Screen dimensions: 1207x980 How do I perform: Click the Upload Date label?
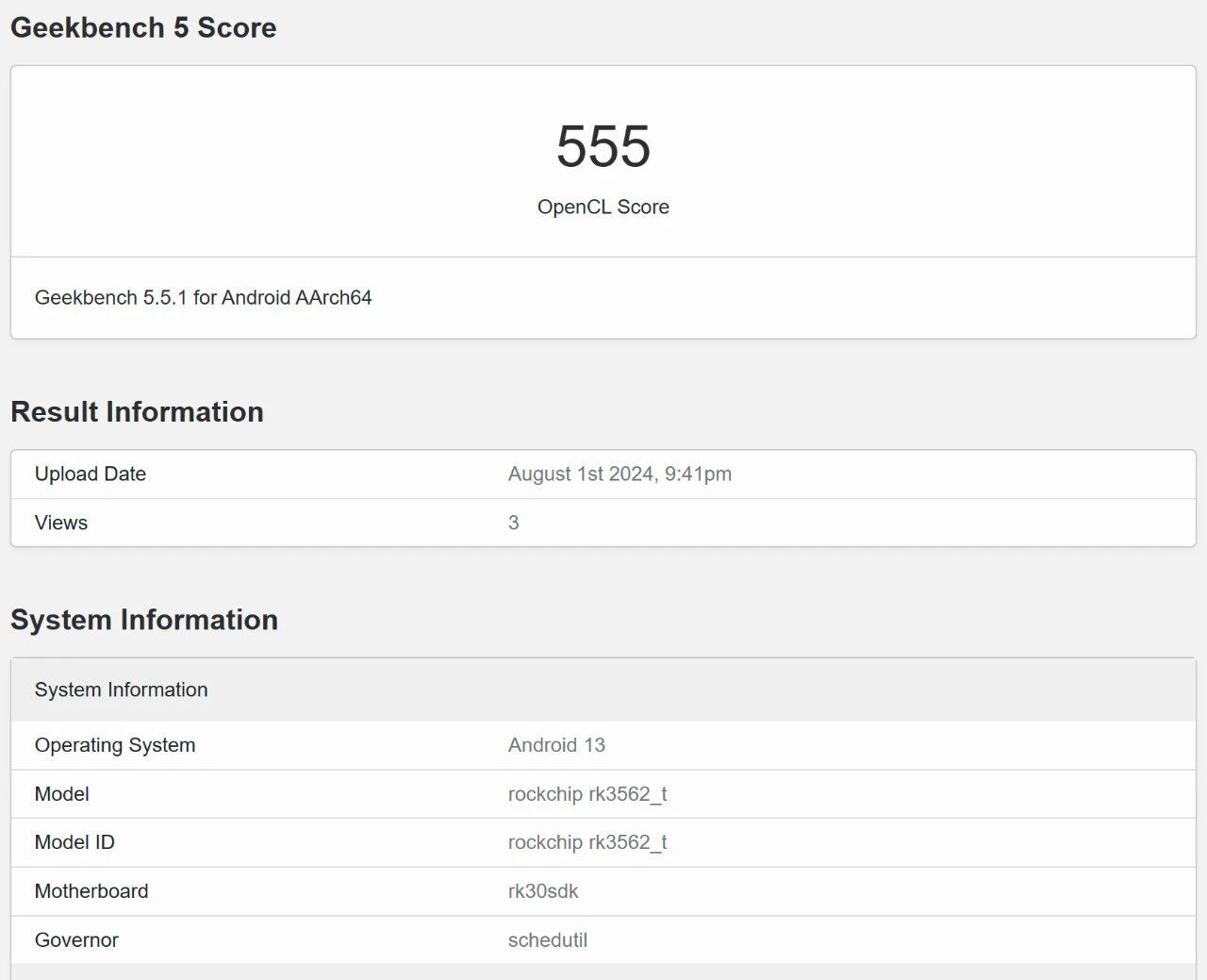tap(91, 474)
